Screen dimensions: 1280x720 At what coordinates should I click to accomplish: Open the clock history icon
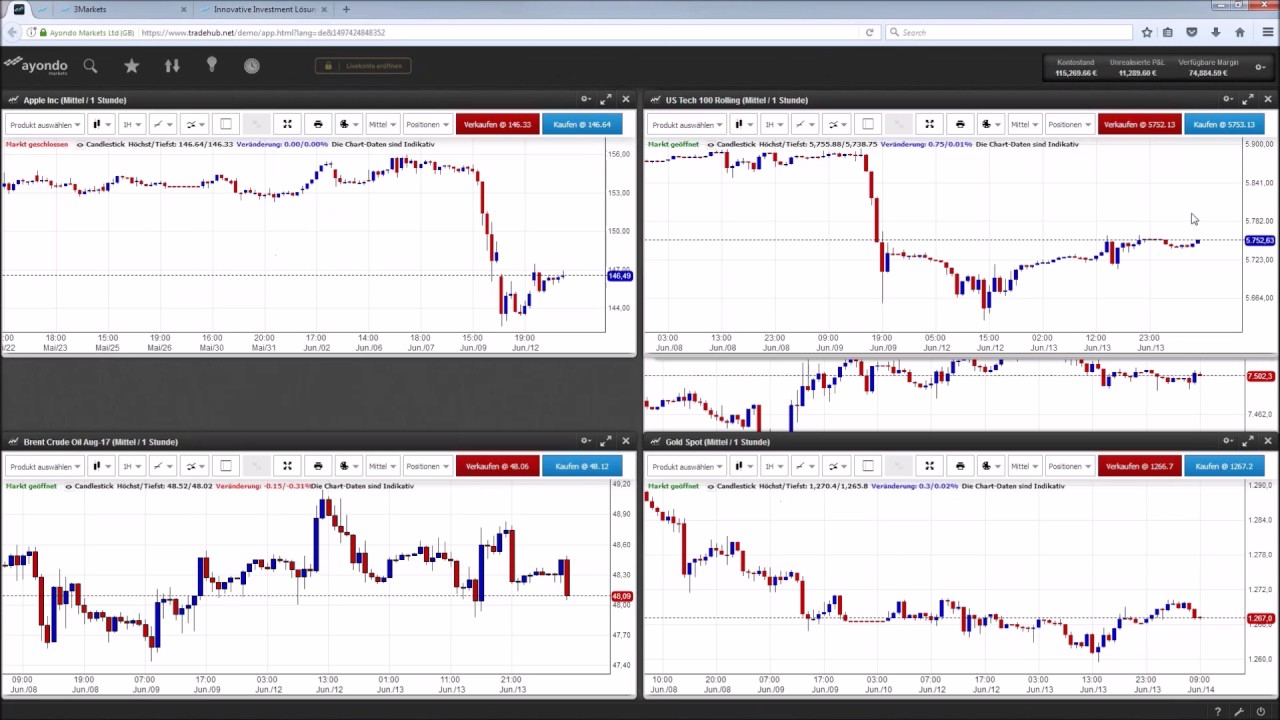pyautogui.click(x=252, y=66)
